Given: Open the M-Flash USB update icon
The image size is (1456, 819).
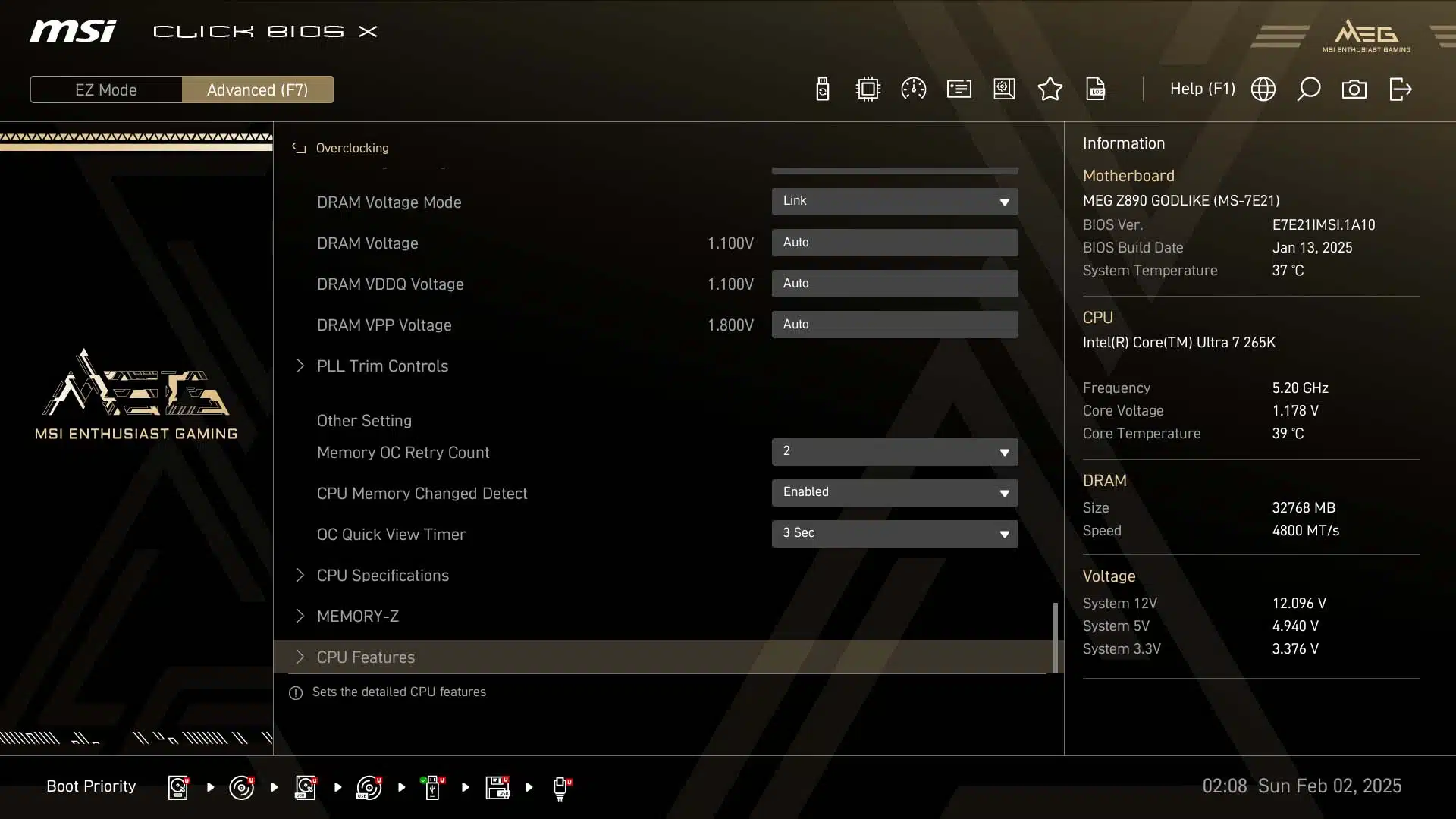Looking at the screenshot, I should click(822, 89).
